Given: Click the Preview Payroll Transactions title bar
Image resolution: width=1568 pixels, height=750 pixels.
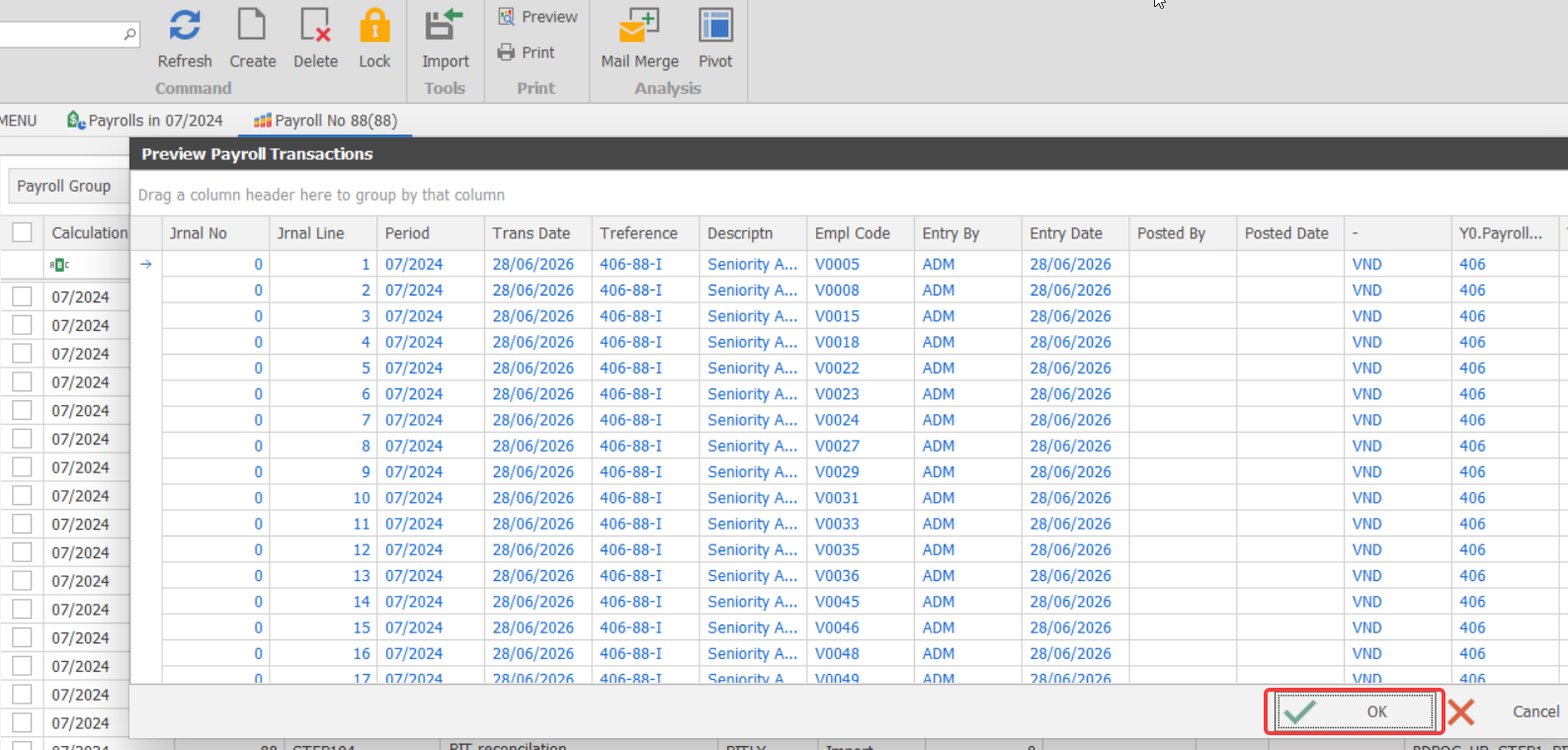Looking at the screenshot, I should (849, 154).
